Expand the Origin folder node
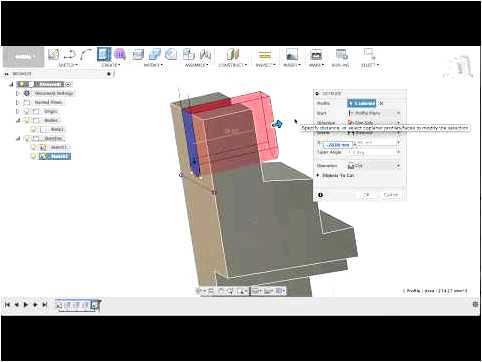Screen dimensions: 482x362 [x=17, y=111]
